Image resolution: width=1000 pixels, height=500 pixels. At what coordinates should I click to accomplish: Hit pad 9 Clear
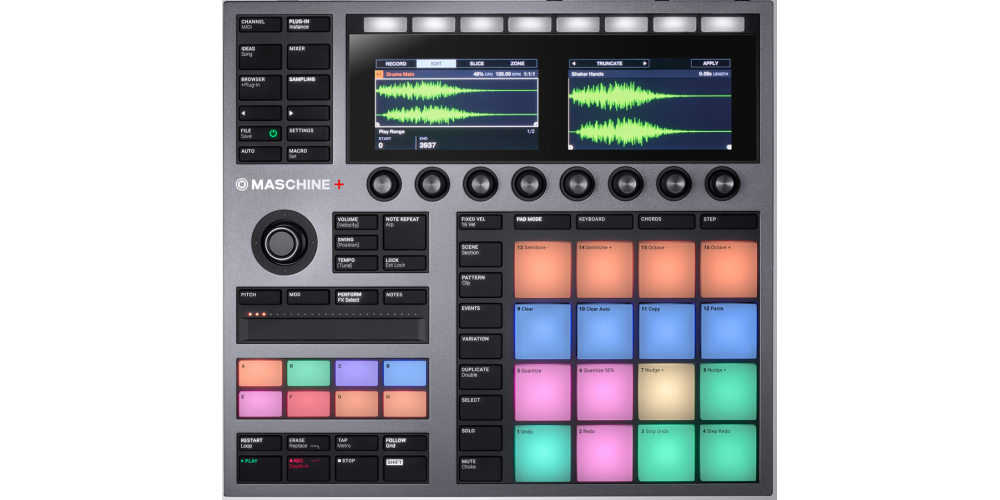tap(543, 331)
